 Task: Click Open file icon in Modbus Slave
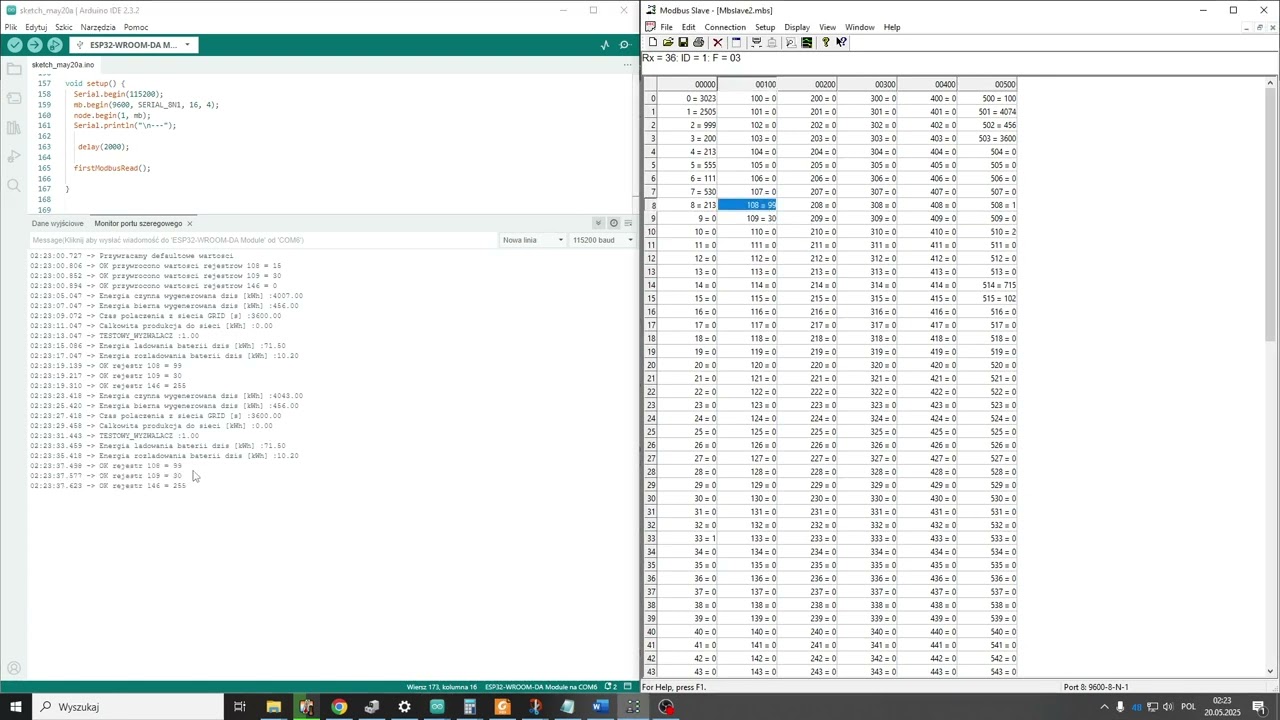pos(668,42)
